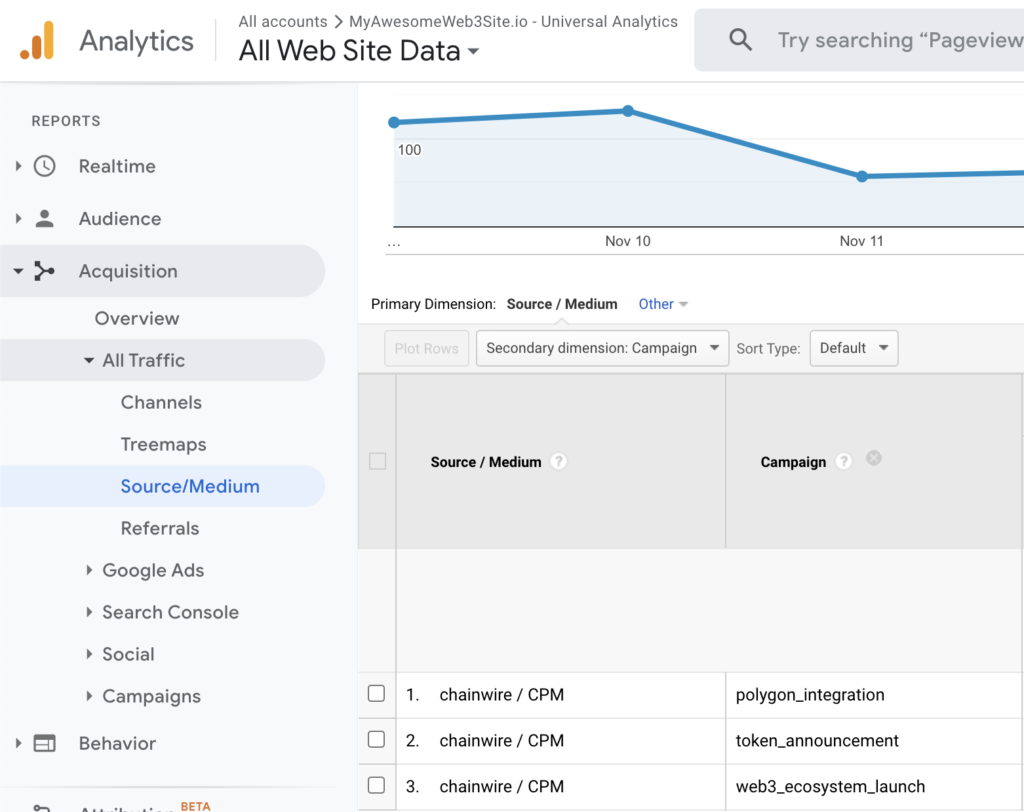Click the Google Analytics logo icon

[37, 41]
